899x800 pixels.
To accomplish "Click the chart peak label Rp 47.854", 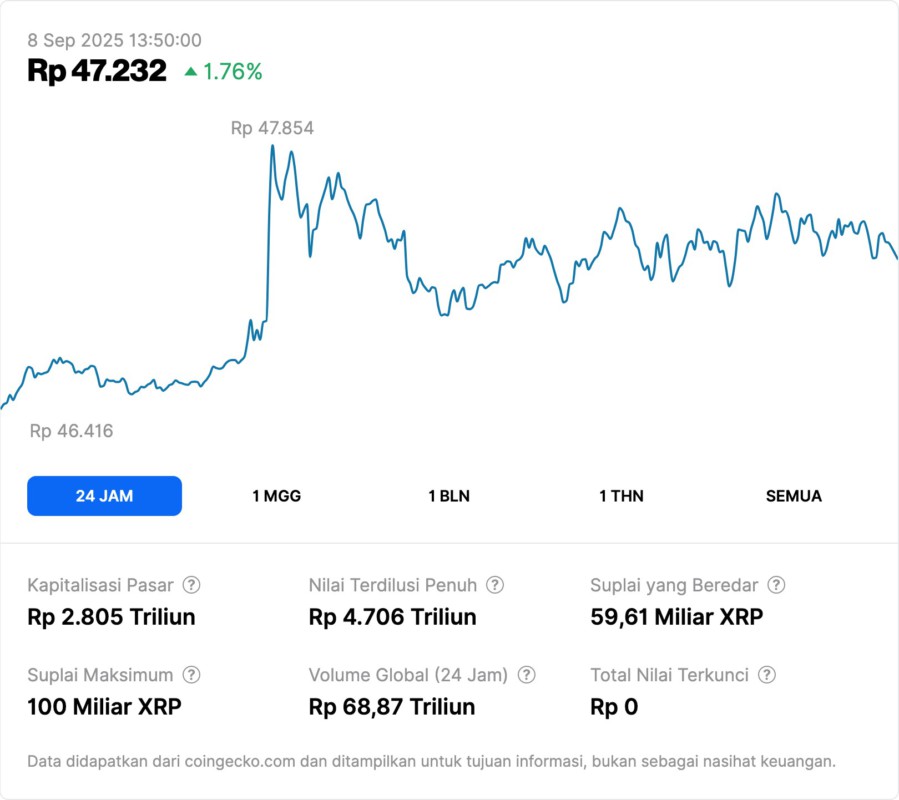I will (273, 128).
